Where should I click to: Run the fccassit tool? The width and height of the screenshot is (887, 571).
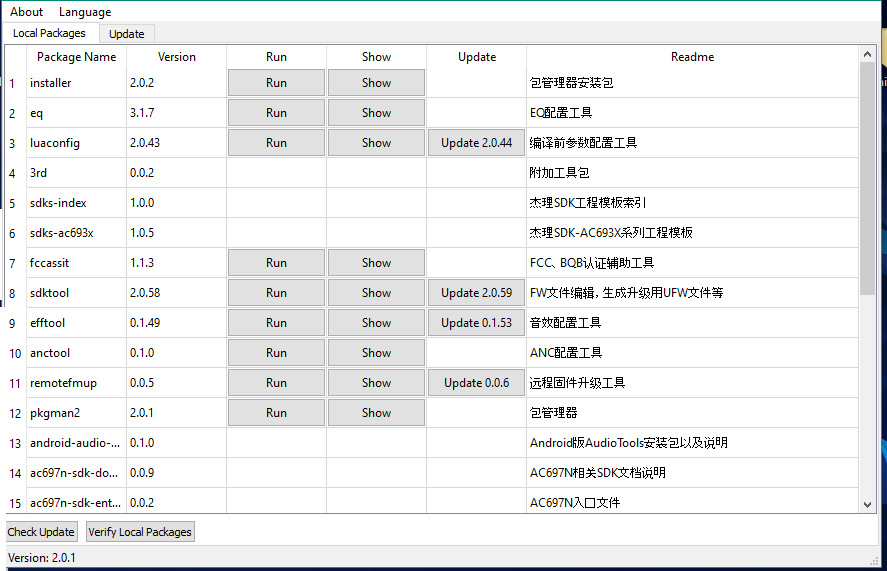pos(276,263)
